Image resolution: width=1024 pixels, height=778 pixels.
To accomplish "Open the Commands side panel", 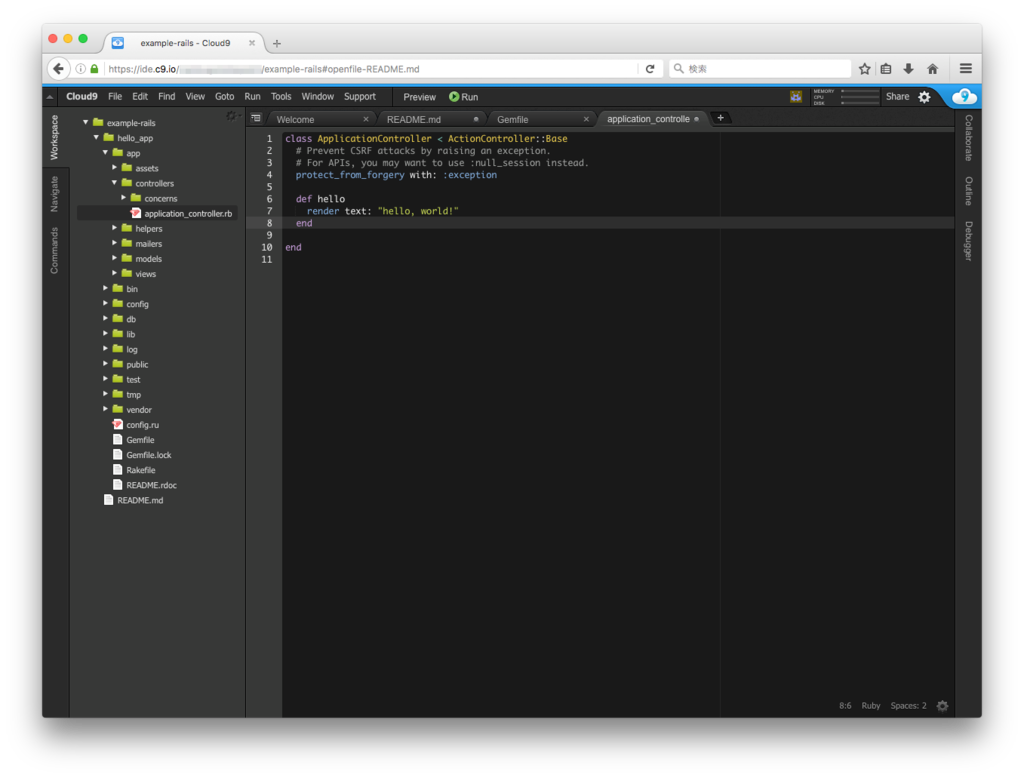I will tap(54, 250).
